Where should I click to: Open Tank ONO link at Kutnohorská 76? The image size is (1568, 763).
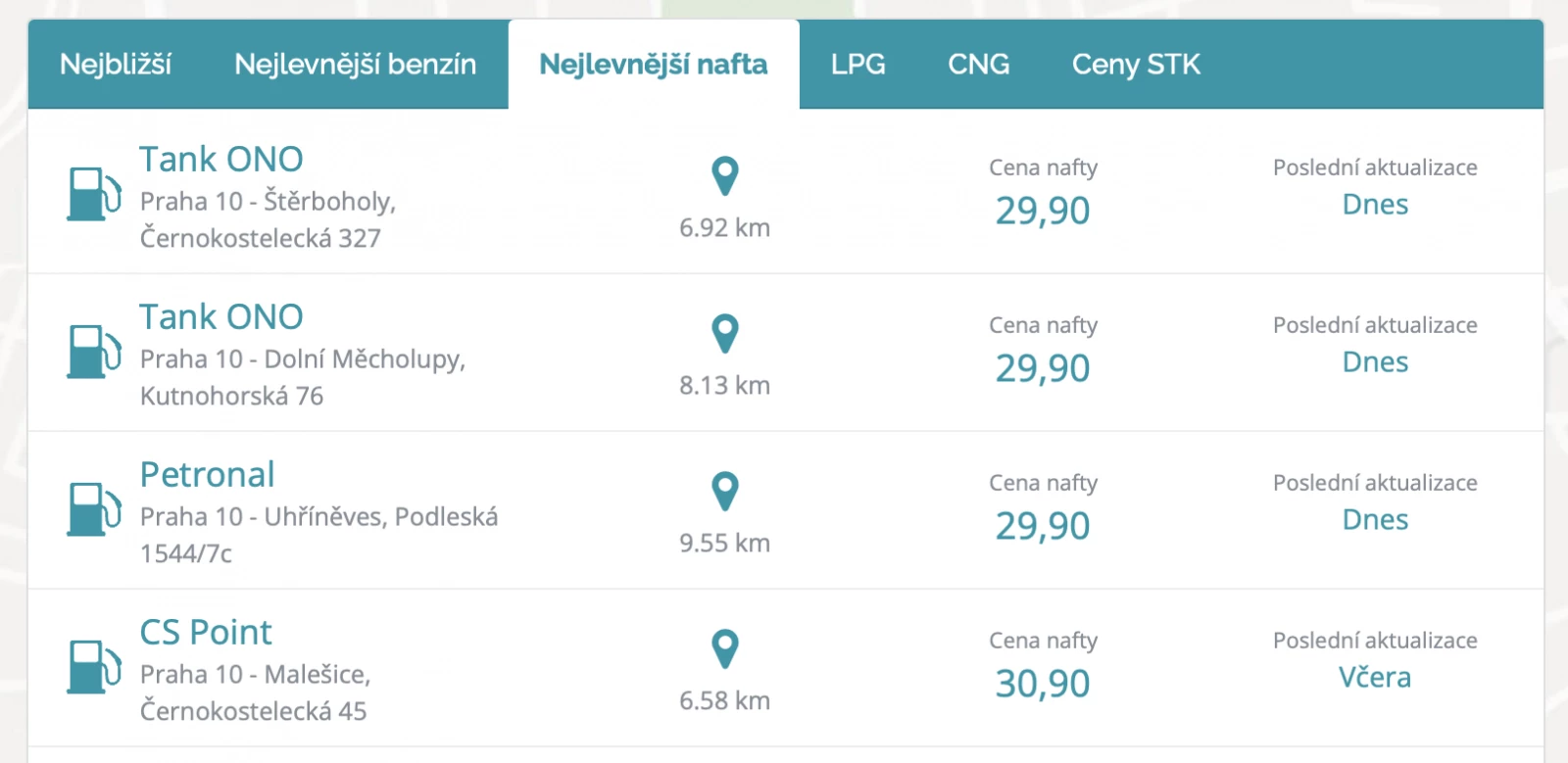tap(221, 316)
